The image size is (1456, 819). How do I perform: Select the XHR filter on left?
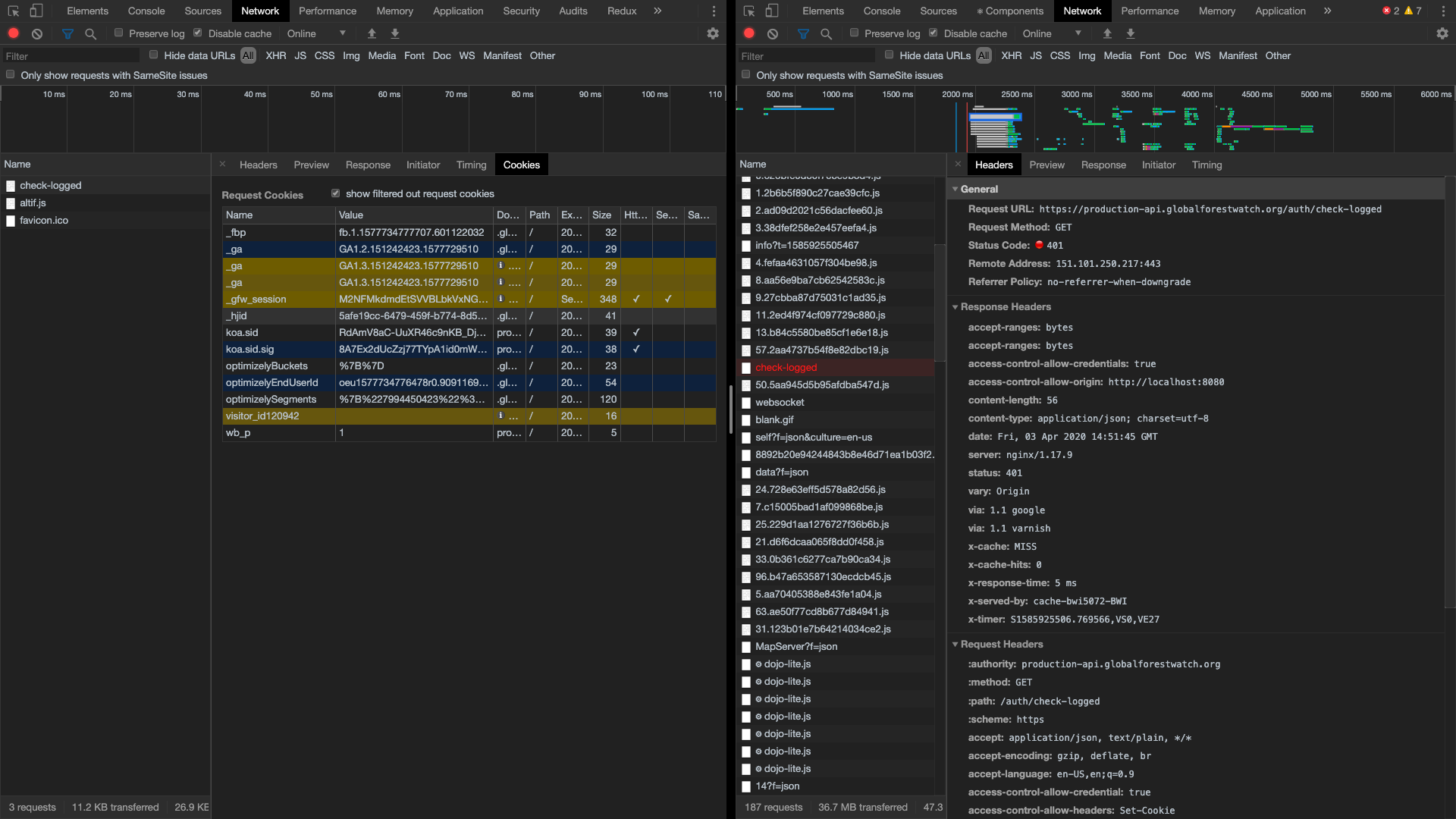pos(275,55)
